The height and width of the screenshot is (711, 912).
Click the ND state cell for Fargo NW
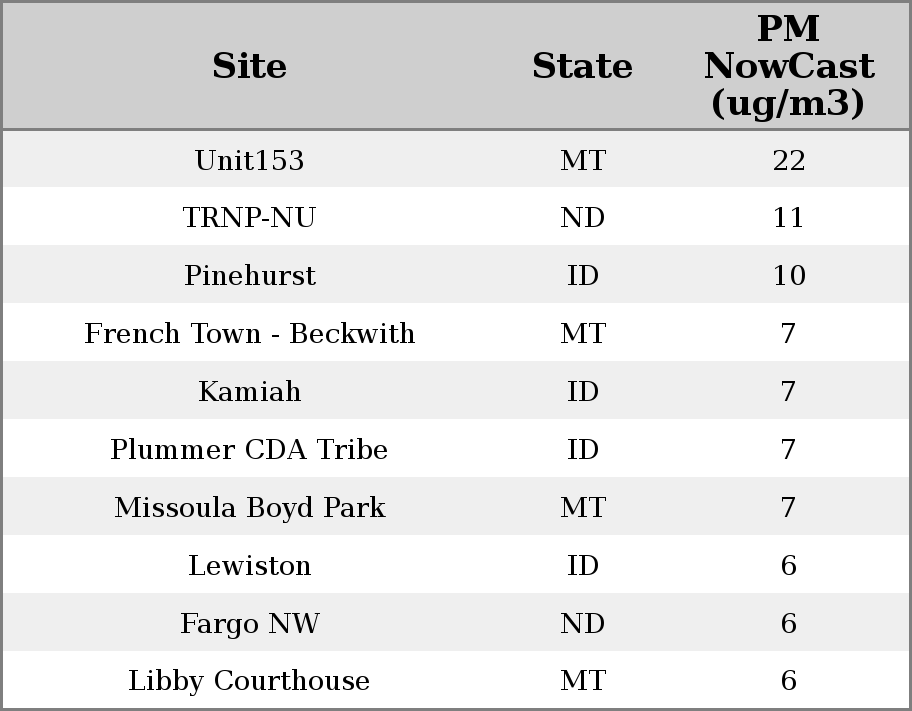pos(582,624)
